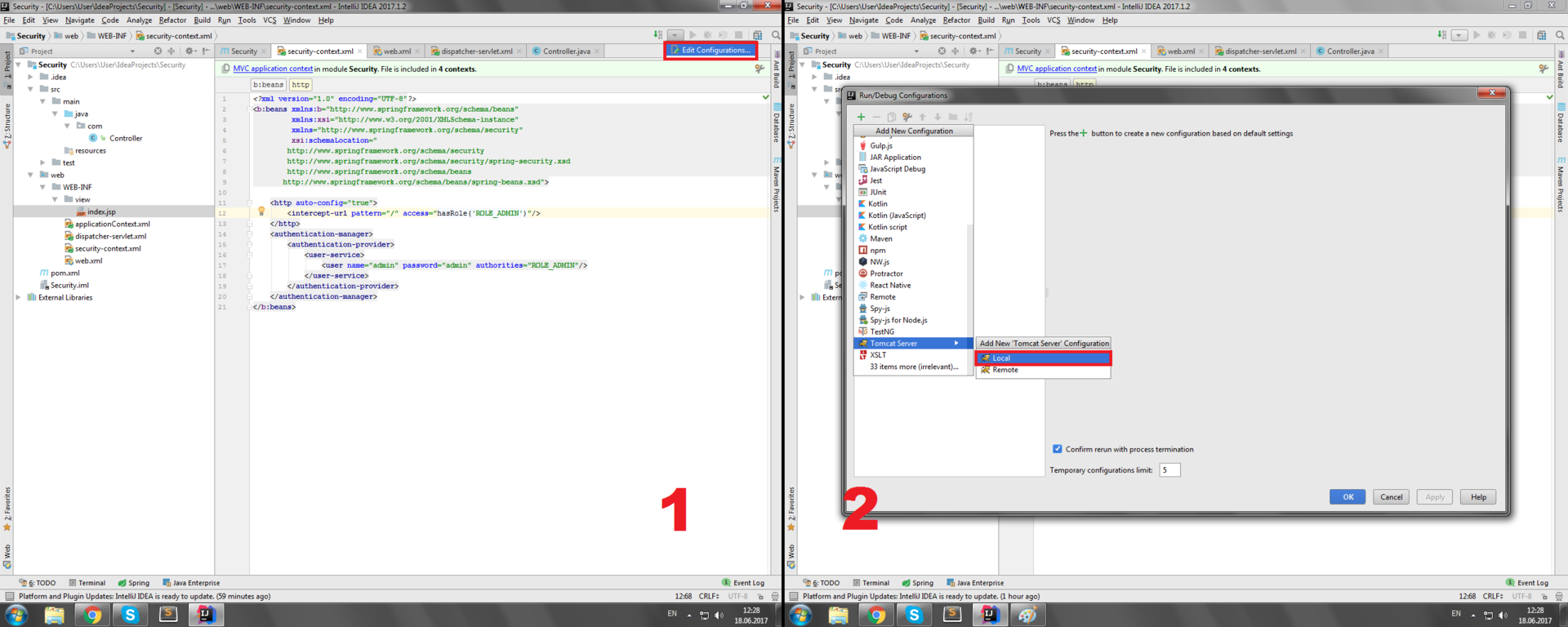Click Edit Configurations in left window dropdown
1568x627 pixels.
[x=710, y=50]
